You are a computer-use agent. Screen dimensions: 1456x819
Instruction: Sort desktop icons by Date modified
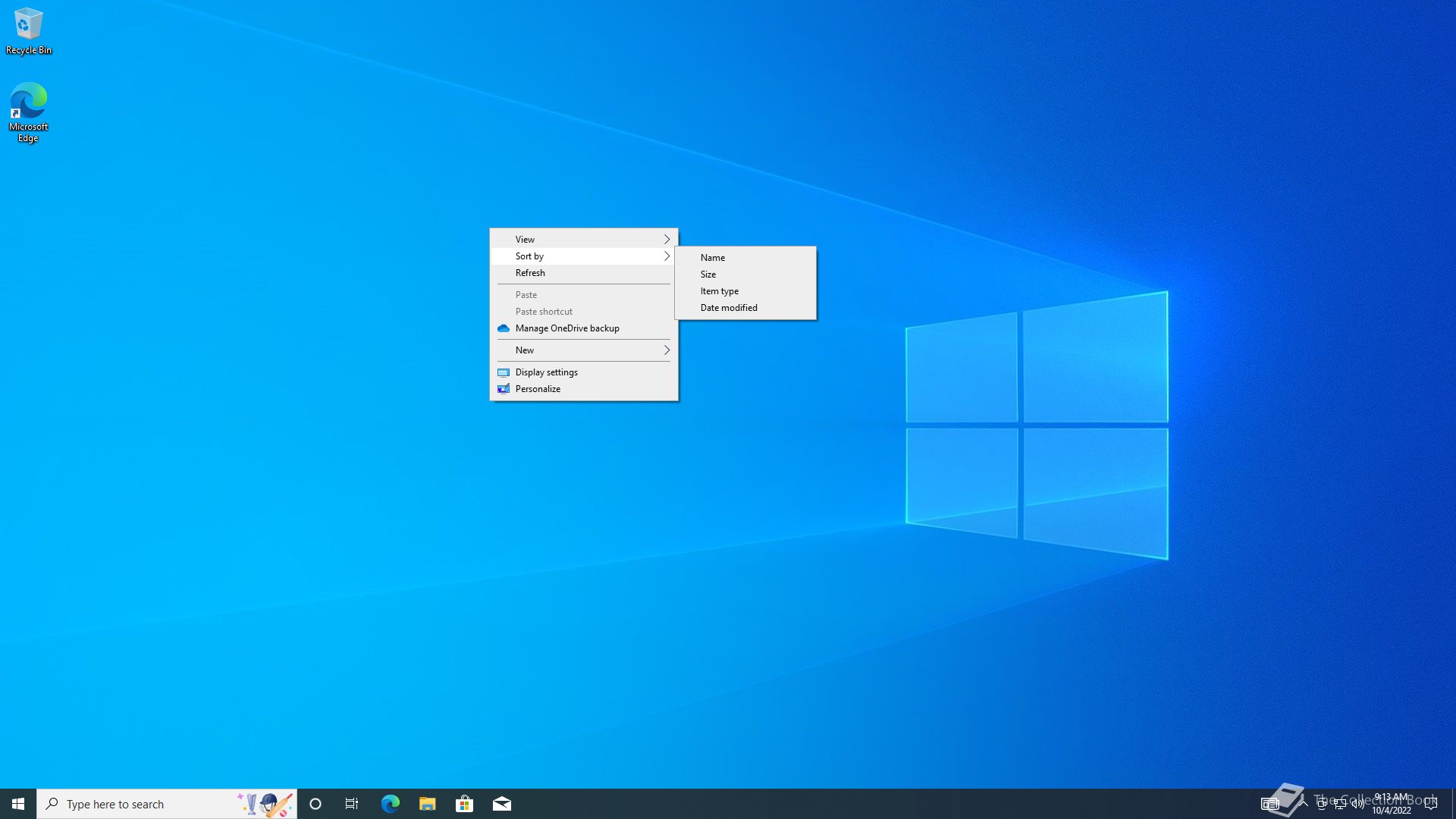(729, 308)
